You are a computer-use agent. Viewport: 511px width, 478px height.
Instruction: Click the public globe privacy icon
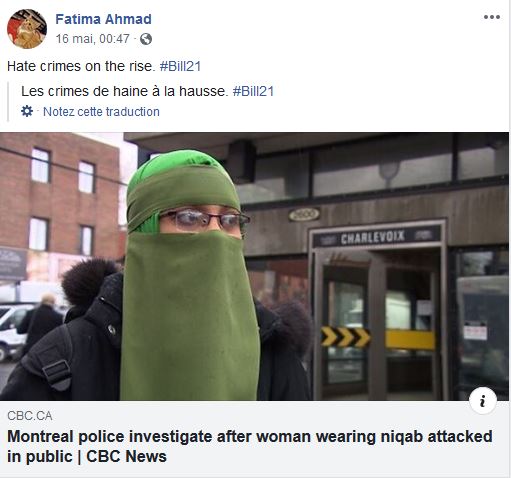(x=146, y=39)
